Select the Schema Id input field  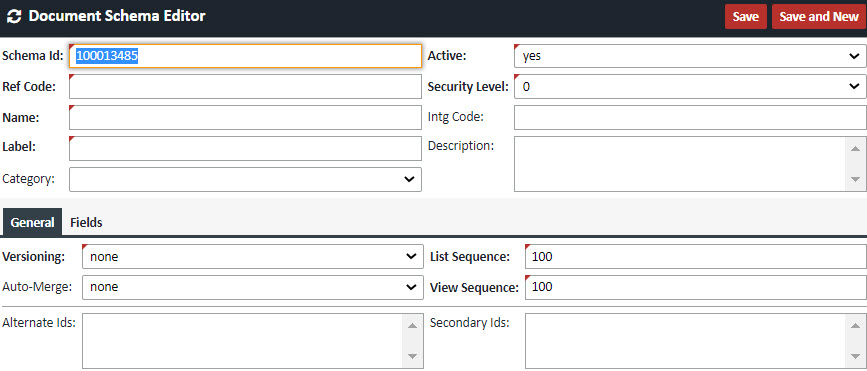246,56
